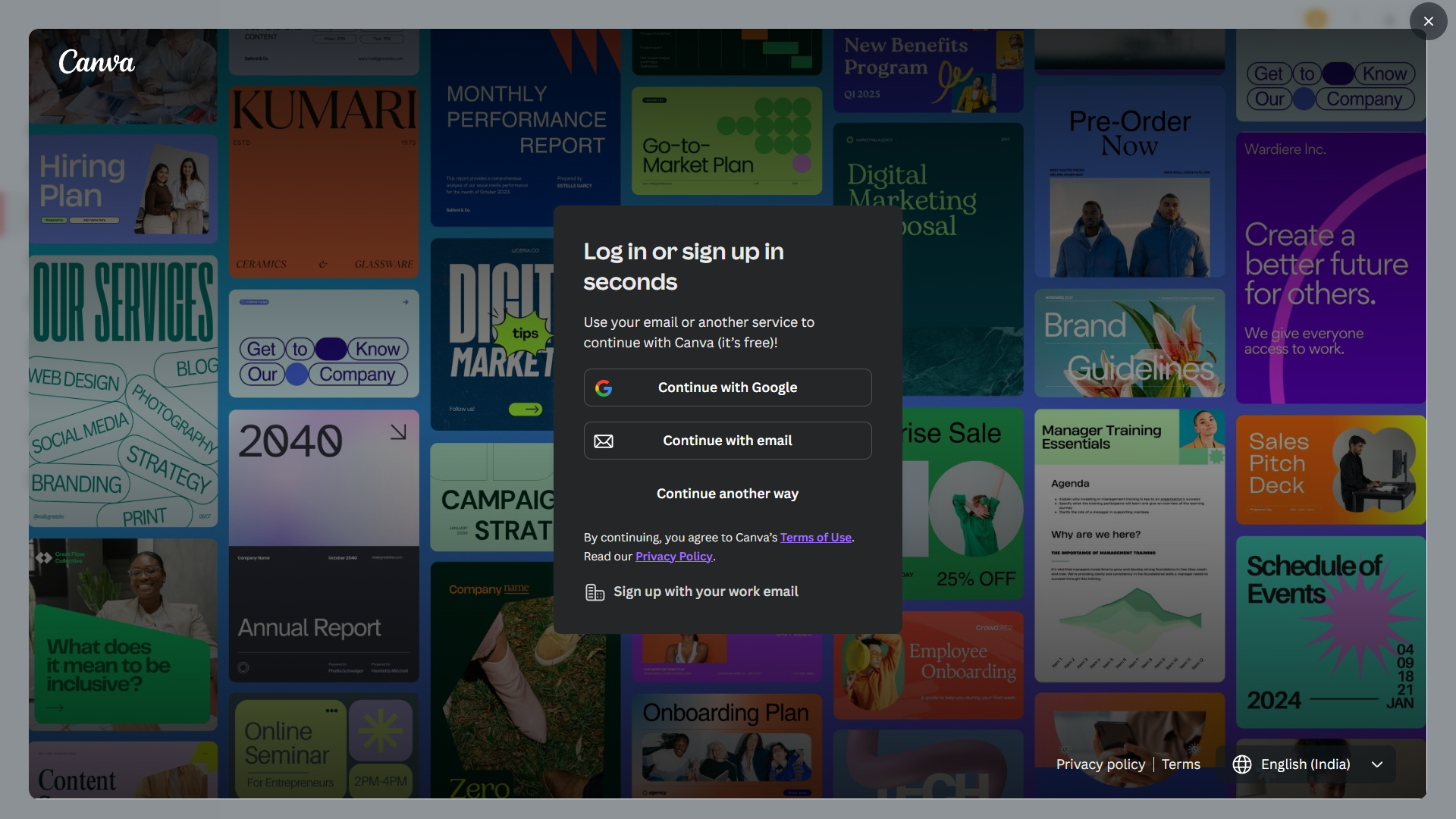Click the envelope icon beside Continue with email
This screenshot has width=1456, height=819.
[x=604, y=441]
